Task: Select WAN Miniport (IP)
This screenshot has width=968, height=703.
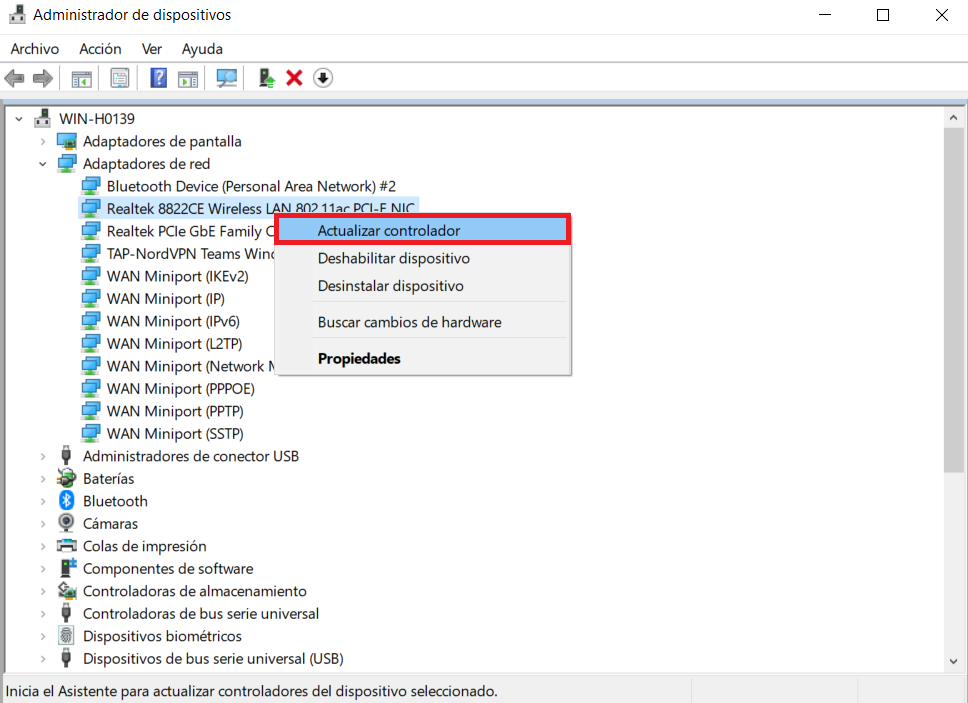Action: tap(165, 299)
